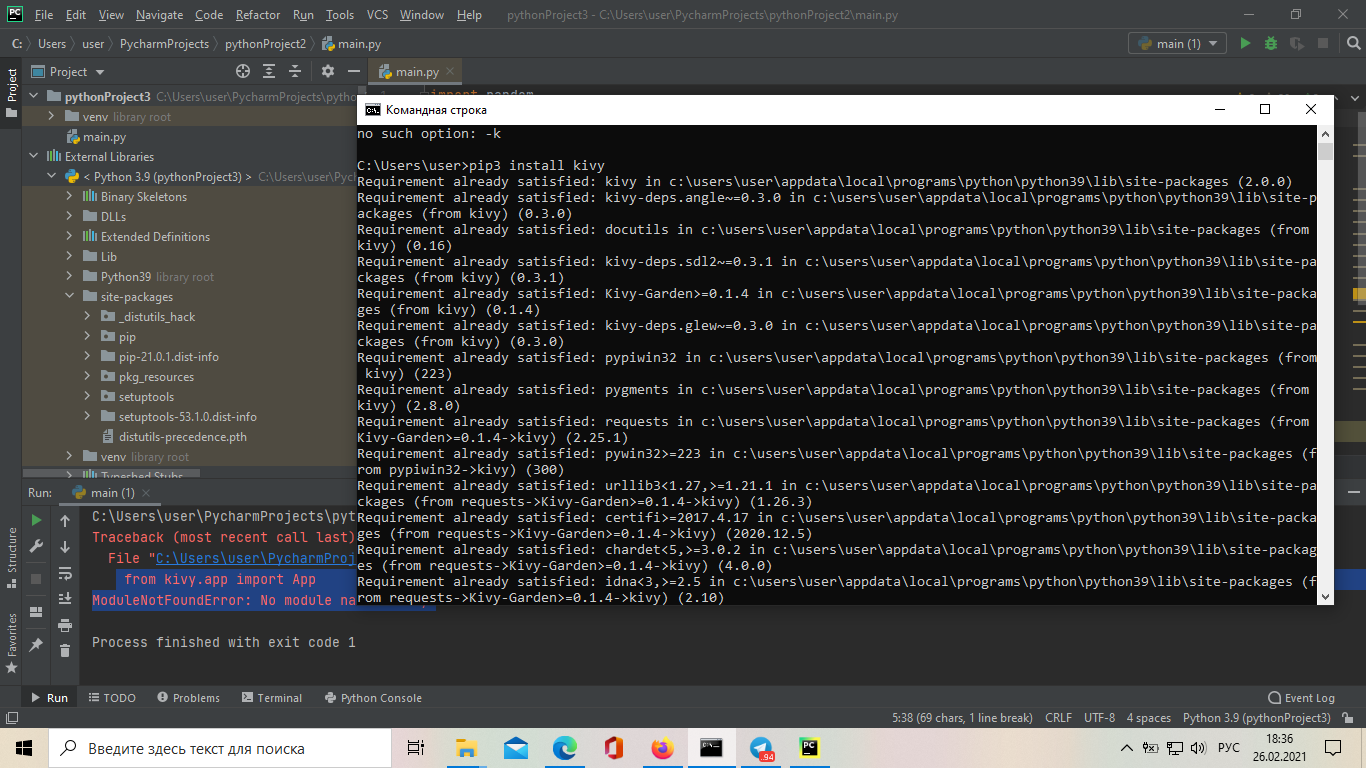Click the Python 3.9 (pythonProject3) interpreter status

pos(1256,718)
